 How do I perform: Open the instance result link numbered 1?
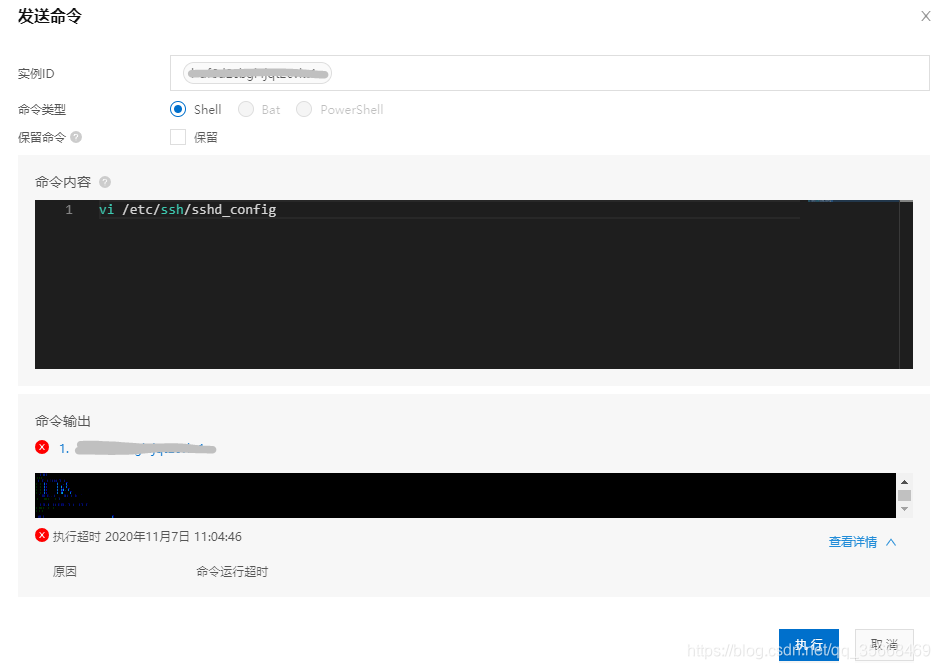pos(137,448)
